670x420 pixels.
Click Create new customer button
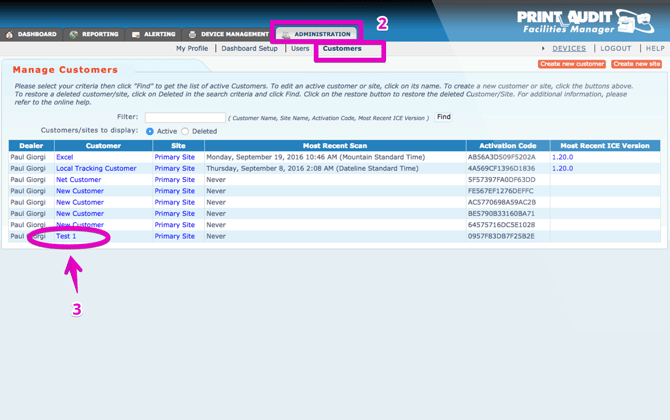[x=572, y=64]
